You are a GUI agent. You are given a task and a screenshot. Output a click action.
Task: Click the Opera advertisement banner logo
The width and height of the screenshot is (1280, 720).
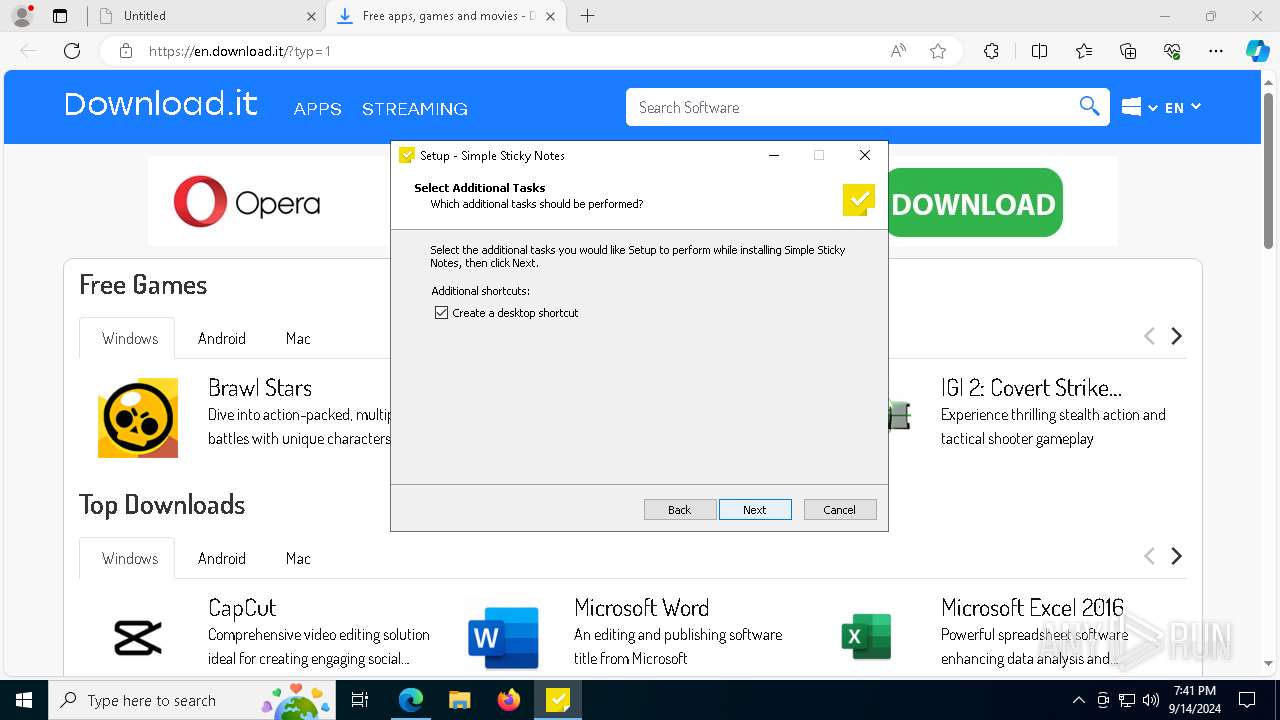pos(247,203)
